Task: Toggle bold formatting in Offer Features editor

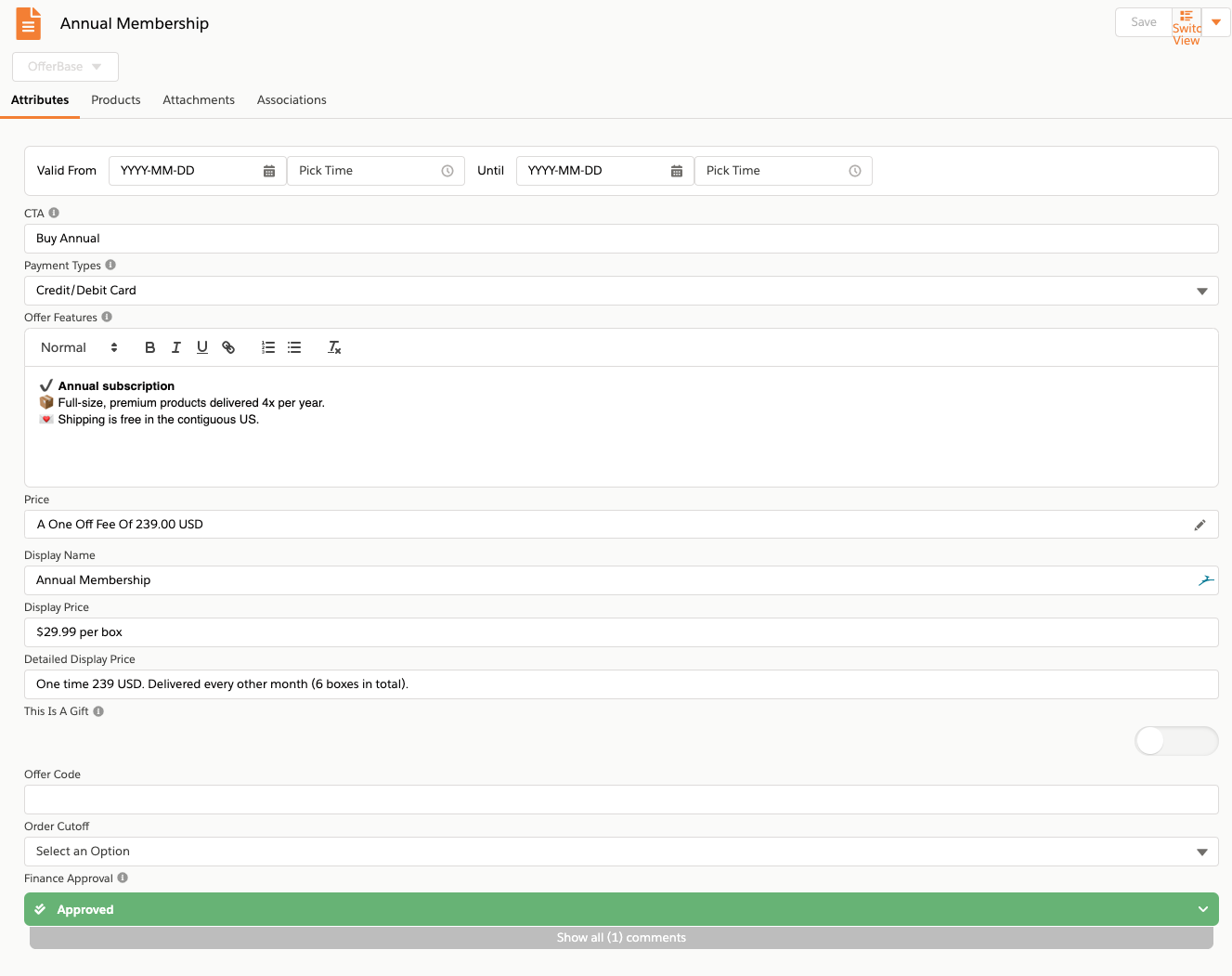Action: click(149, 347)
